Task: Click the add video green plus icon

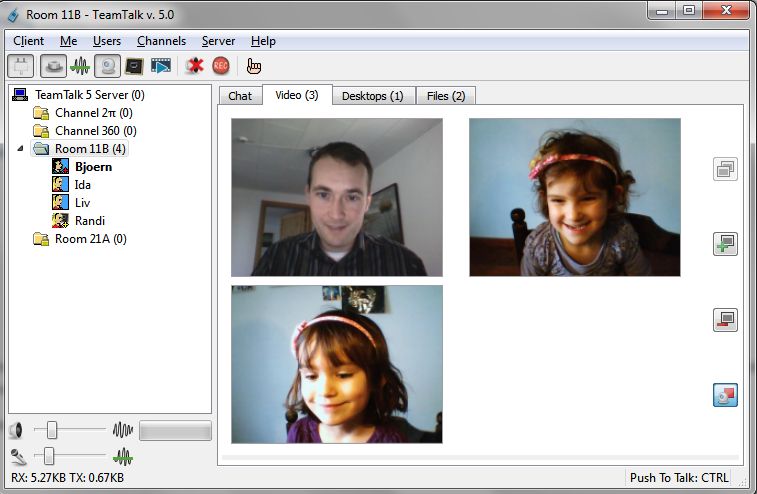Action: point(725,244)
